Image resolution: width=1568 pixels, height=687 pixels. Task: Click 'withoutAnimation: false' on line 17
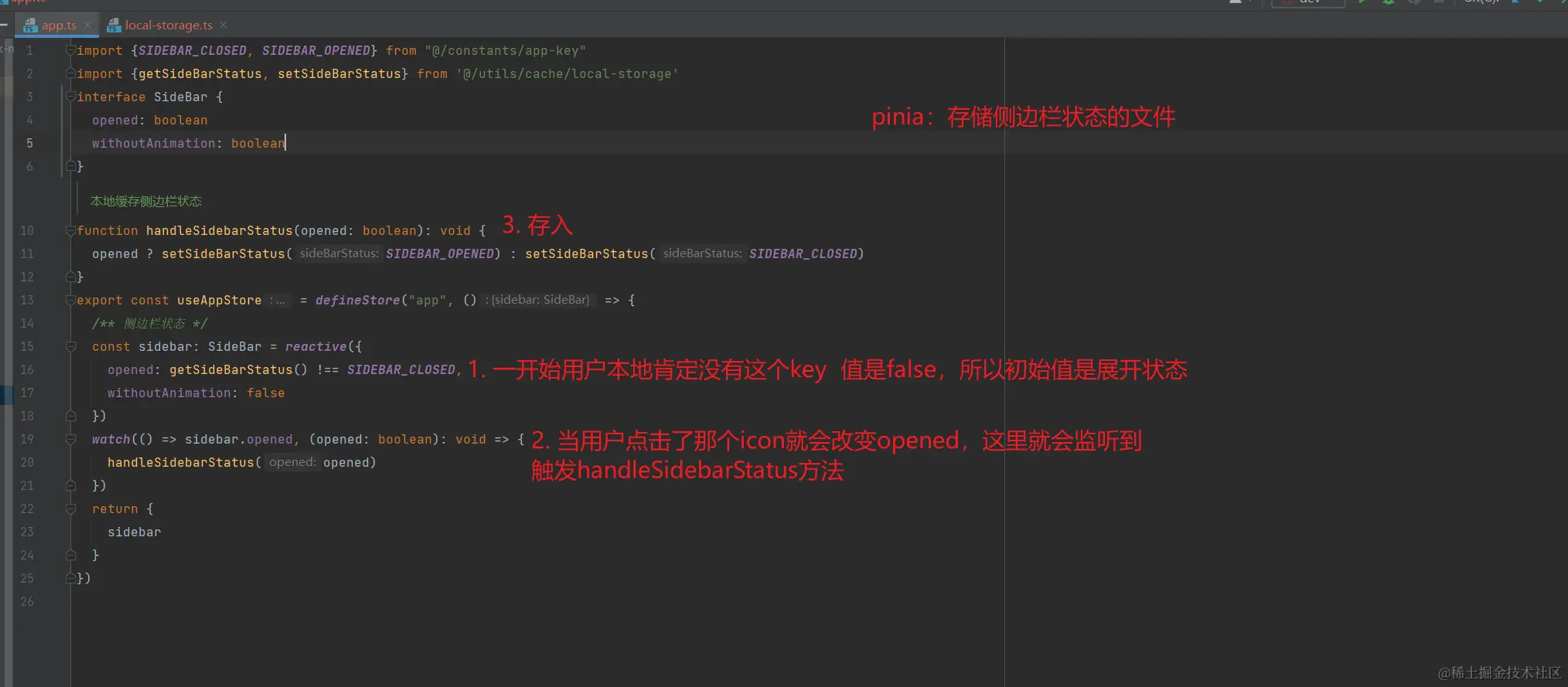tap(196, 393)
